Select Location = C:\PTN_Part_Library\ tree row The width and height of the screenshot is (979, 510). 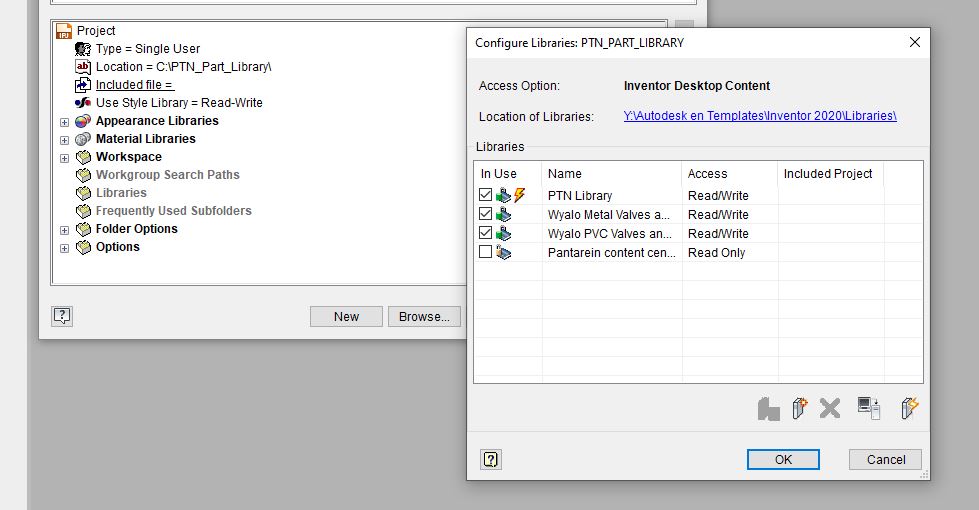184,67
